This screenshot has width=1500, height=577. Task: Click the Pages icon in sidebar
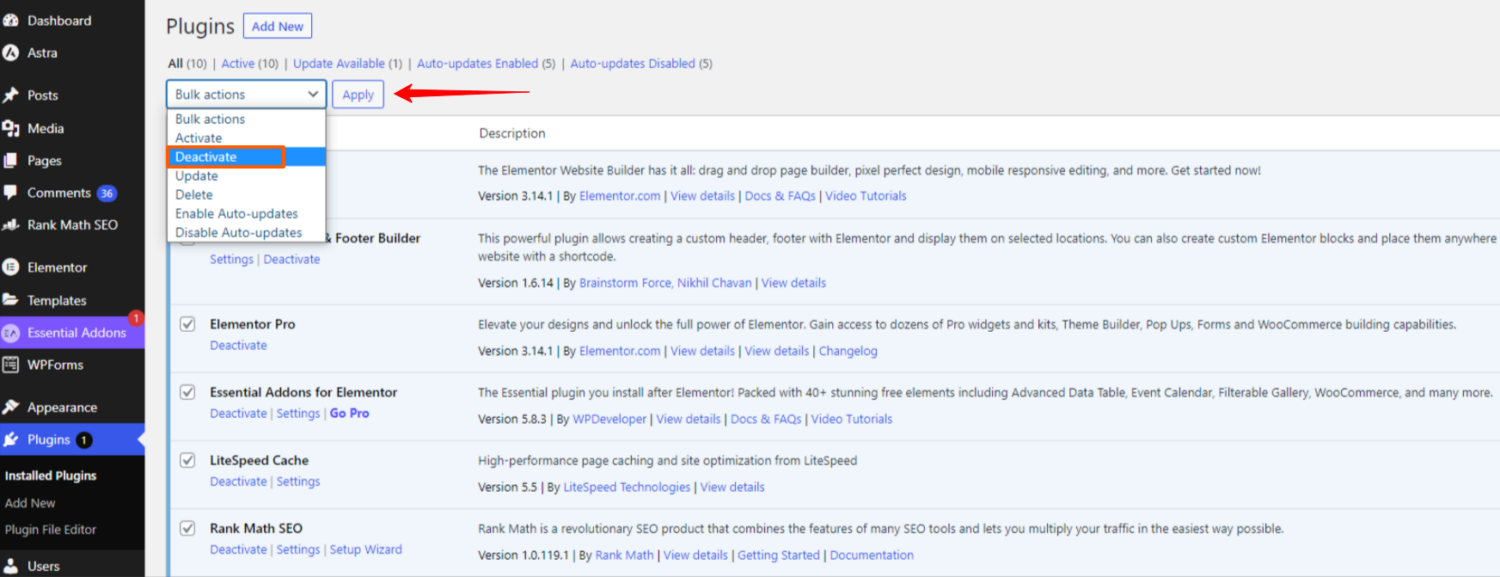(x=11, y=160)
